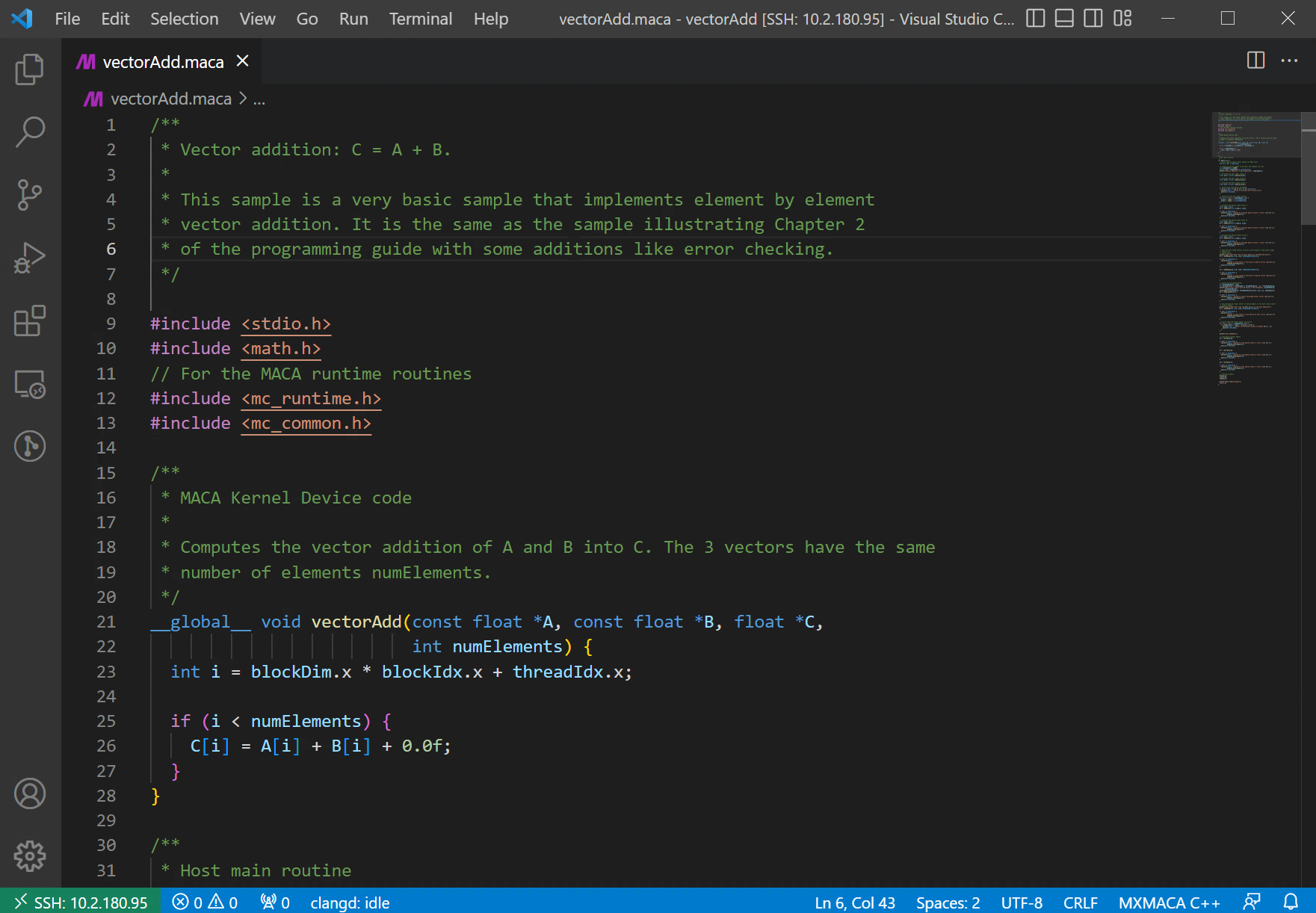Image resolution: width=1316 pixels, height=913 pixels.
Task: Open the Explorer view in activity bar
Action: pyautogui.click(x=30, y=69)
